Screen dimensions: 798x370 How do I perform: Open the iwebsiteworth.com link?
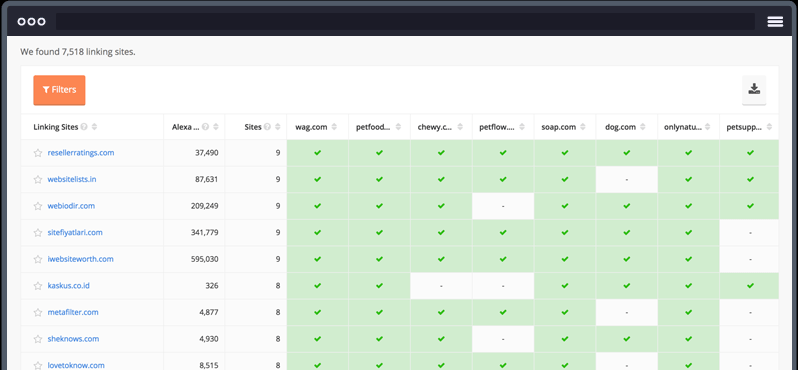point(80,259)
